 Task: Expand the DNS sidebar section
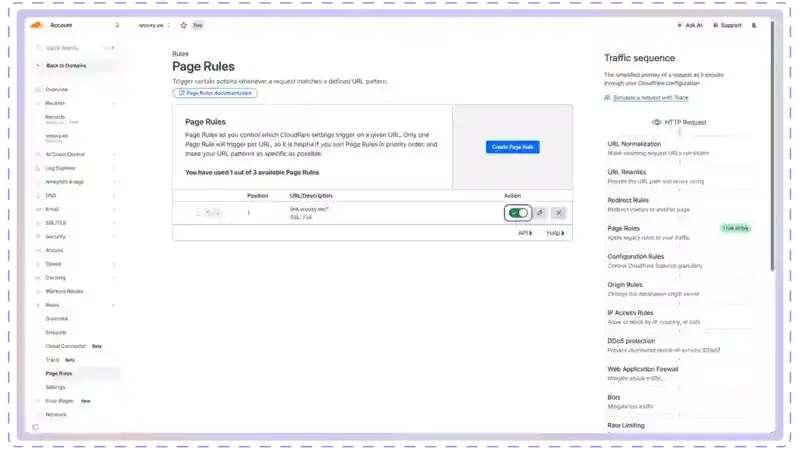point(113,195)
